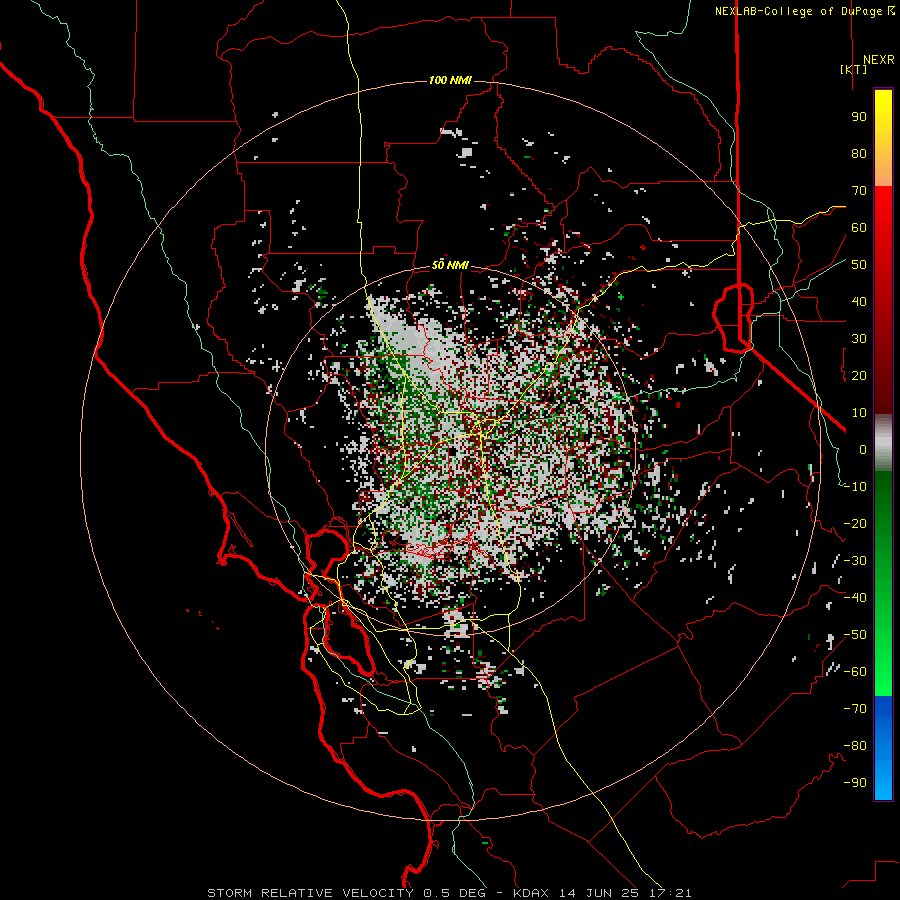
Task: Click the KDAX 14 JUN 25 17:21 timestamp
Action: tap(602, 893)
